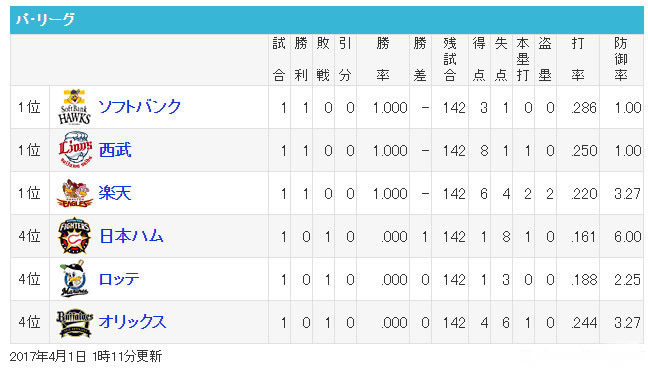Click the 残試合 column header
This screenshot has width=648, height=368.
coord(450,60)
